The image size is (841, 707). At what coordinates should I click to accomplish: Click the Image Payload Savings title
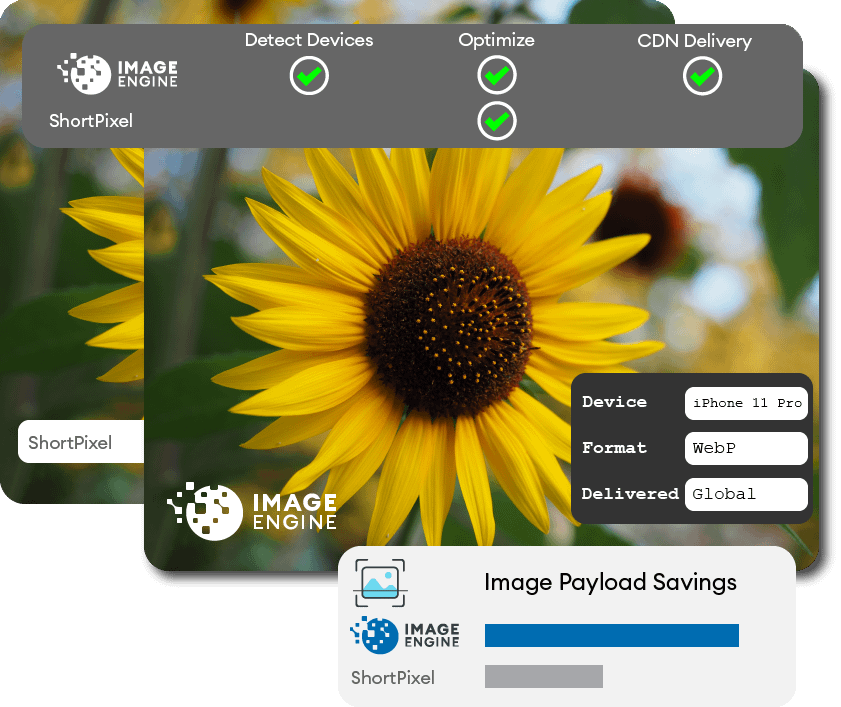[610, 583]
